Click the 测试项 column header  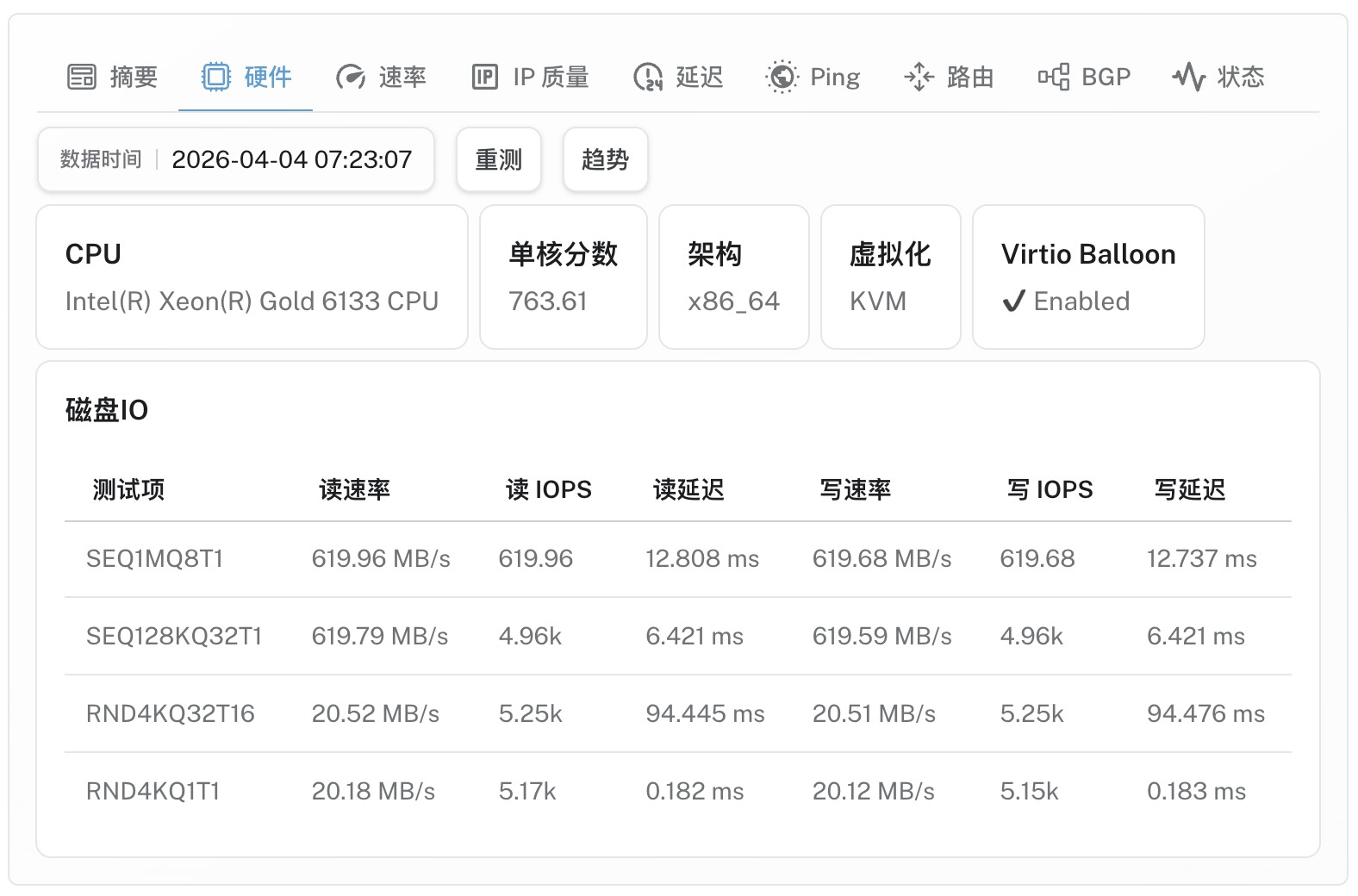point(128,489)
